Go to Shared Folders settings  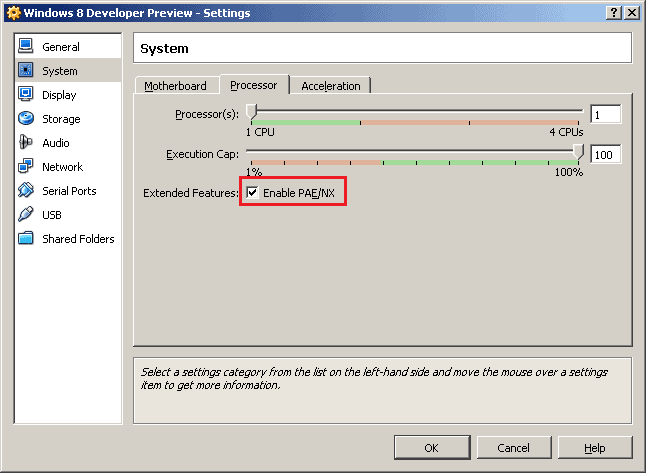click(68, 239)
